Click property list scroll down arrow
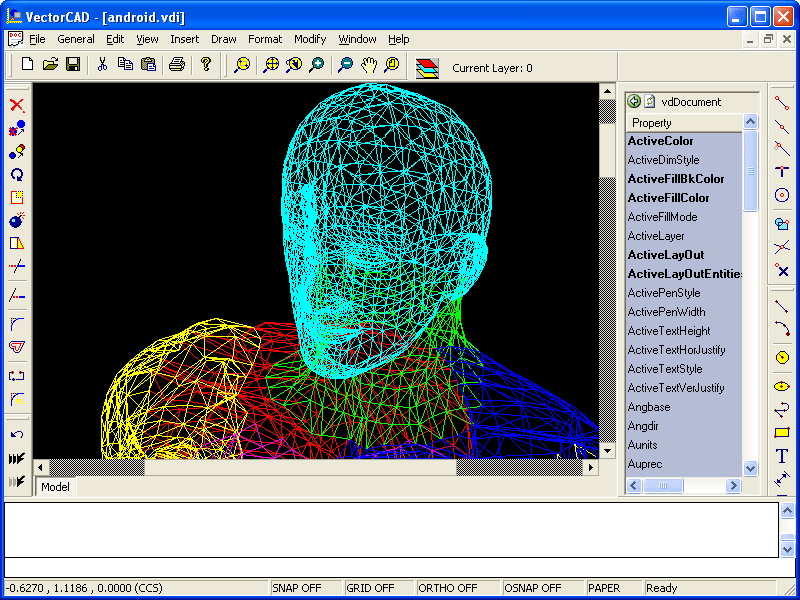The image size is (800, 600). [750, 468]
